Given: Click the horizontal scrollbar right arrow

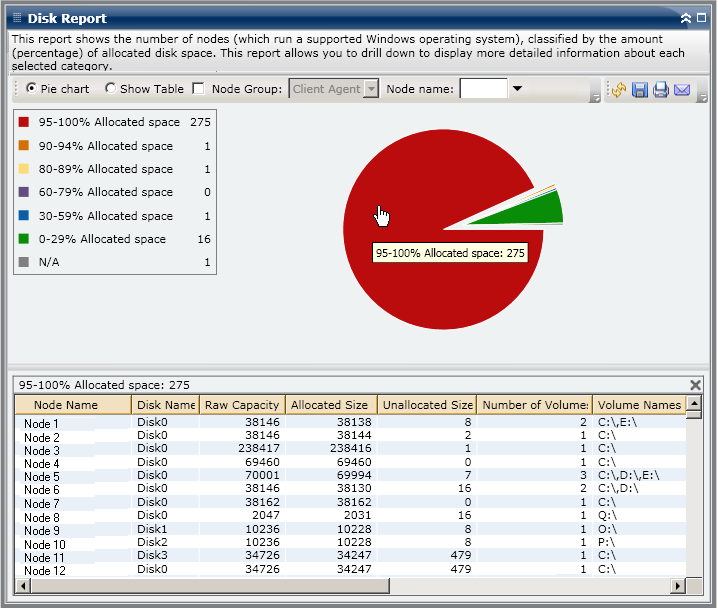Looking at the screenshot, I should click(678, 585).
